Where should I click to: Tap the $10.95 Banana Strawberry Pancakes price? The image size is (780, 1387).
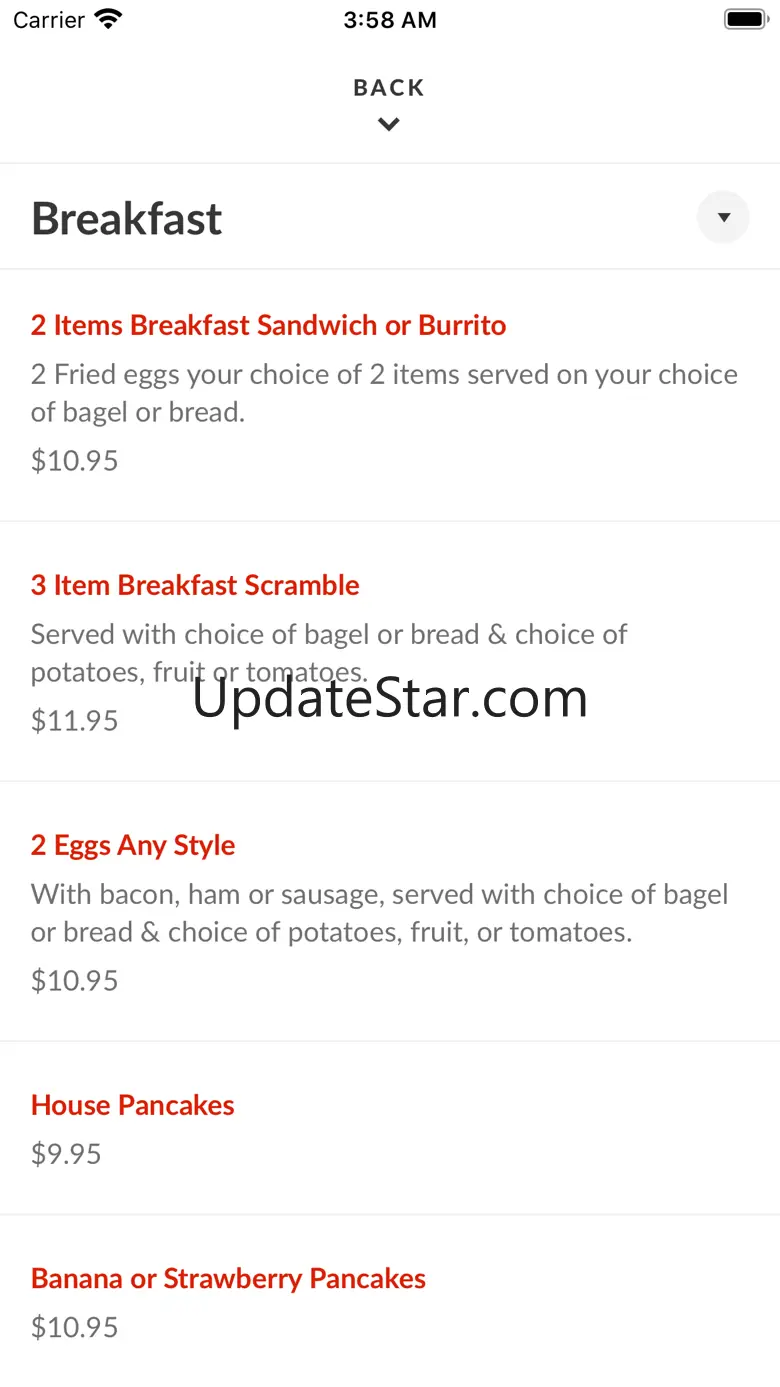[x=74, y=1327]
